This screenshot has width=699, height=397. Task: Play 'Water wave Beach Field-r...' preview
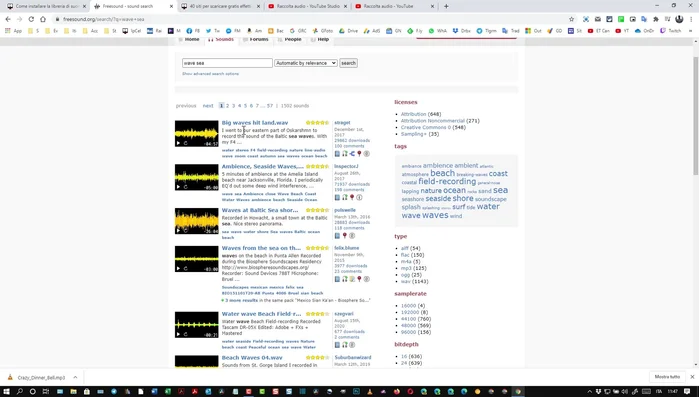[x=178, y=334]
